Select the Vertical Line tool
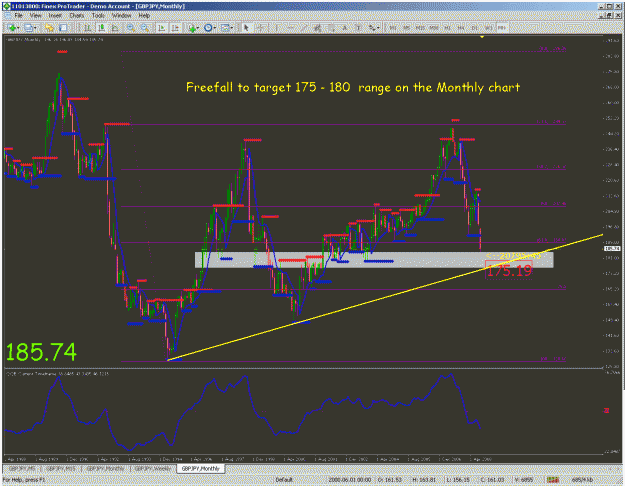Screen dimensions: 625x486 pos(277,28)
